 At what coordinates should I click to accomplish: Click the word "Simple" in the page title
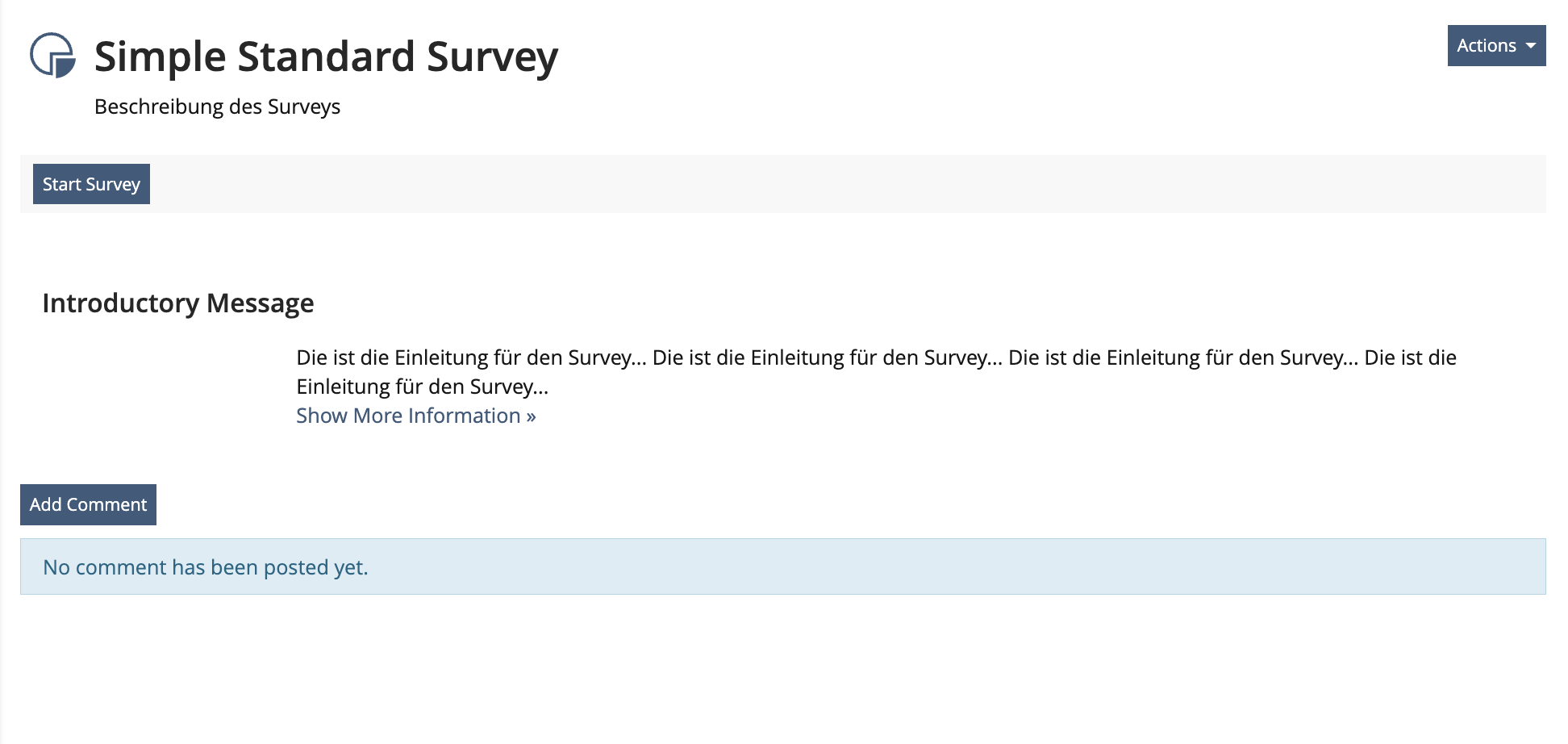point(160,57)
